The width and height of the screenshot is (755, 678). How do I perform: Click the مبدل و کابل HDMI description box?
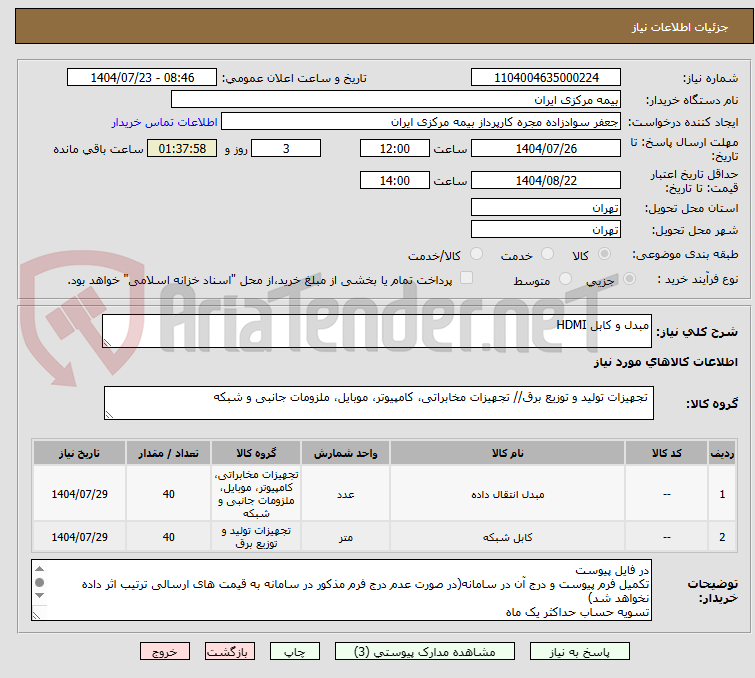377,331
